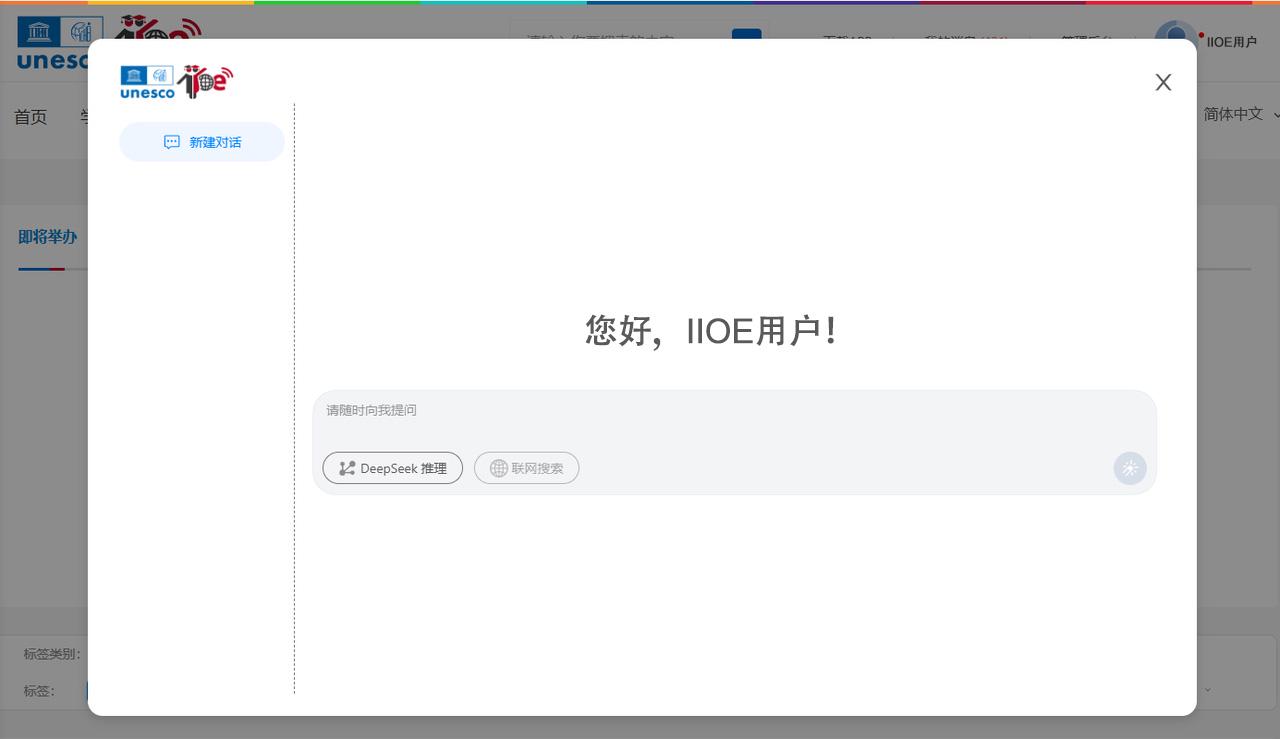Expand the chevron arrow next to 简体中文
Screen dimensions: 1280x739
1275,115
